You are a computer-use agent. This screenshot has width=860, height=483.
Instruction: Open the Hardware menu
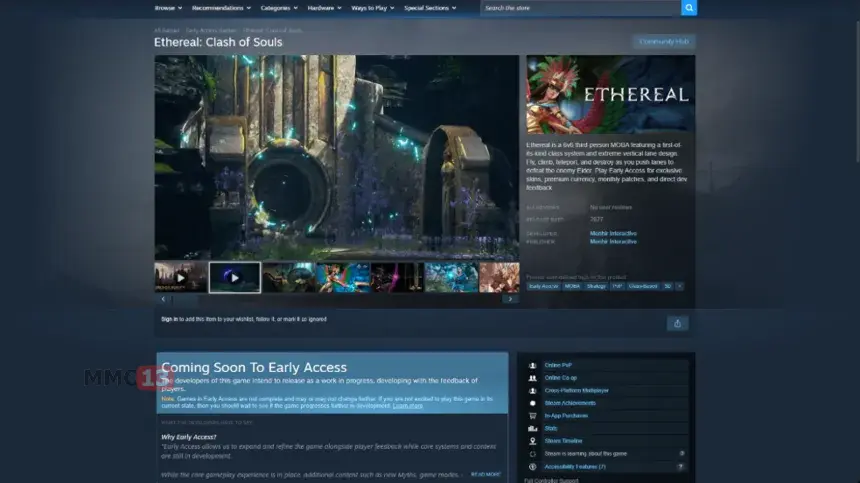point(323,8)
